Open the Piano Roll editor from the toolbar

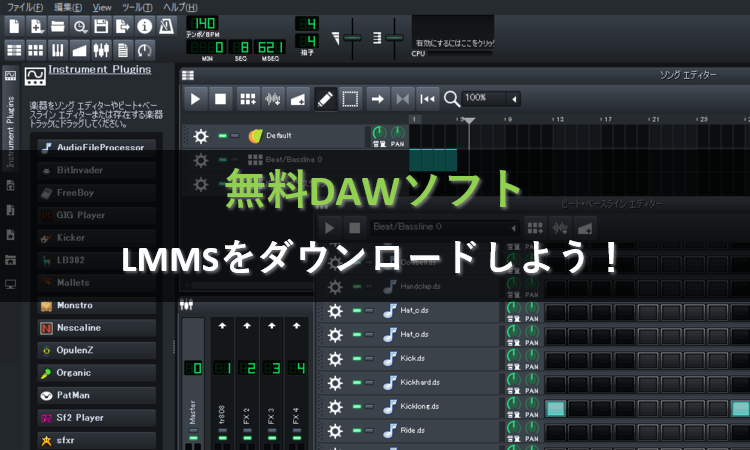(x=58, y=49)
